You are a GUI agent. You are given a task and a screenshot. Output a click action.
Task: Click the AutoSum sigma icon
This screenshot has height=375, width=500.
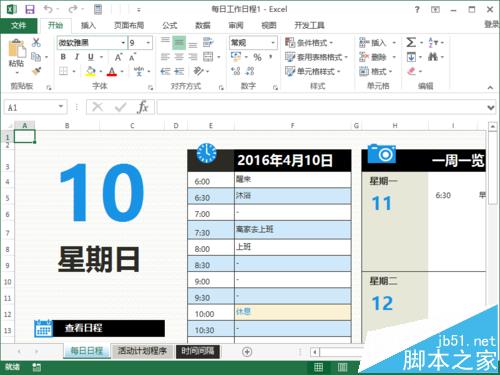[x=411, y=42]
